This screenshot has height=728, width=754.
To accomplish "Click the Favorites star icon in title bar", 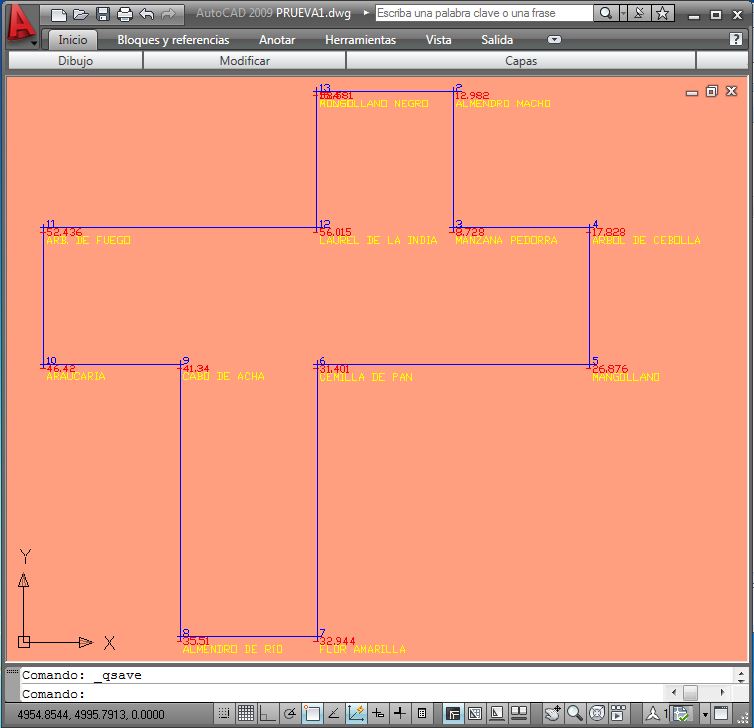I will coord(663,14).
